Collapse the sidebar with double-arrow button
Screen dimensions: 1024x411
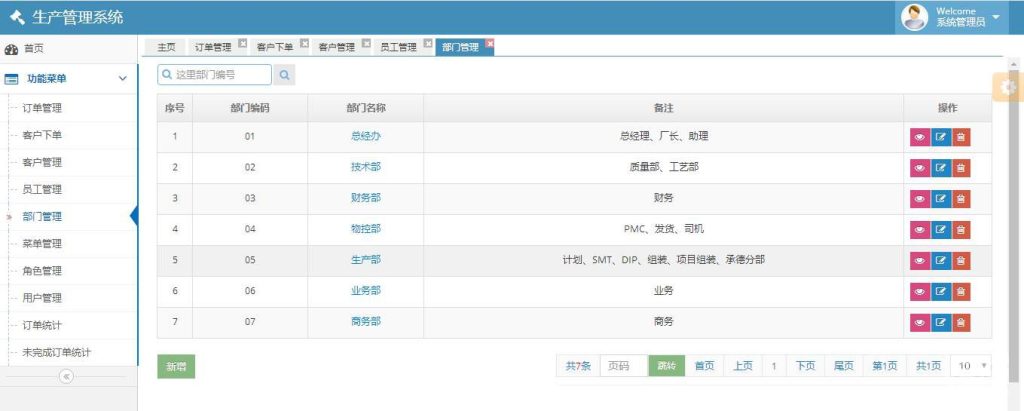67,377
